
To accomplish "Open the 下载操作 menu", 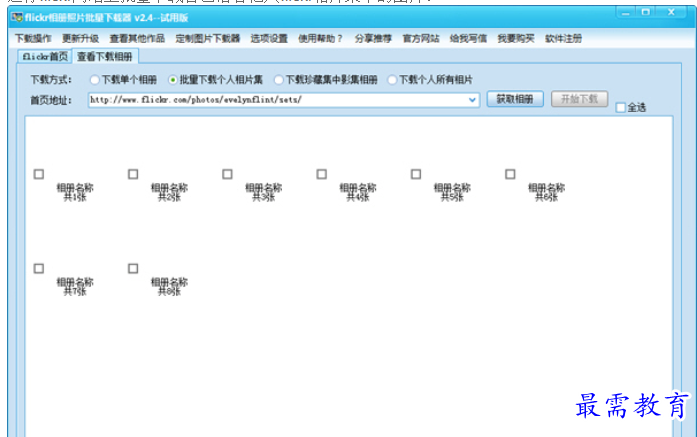I will click(33, 39).
